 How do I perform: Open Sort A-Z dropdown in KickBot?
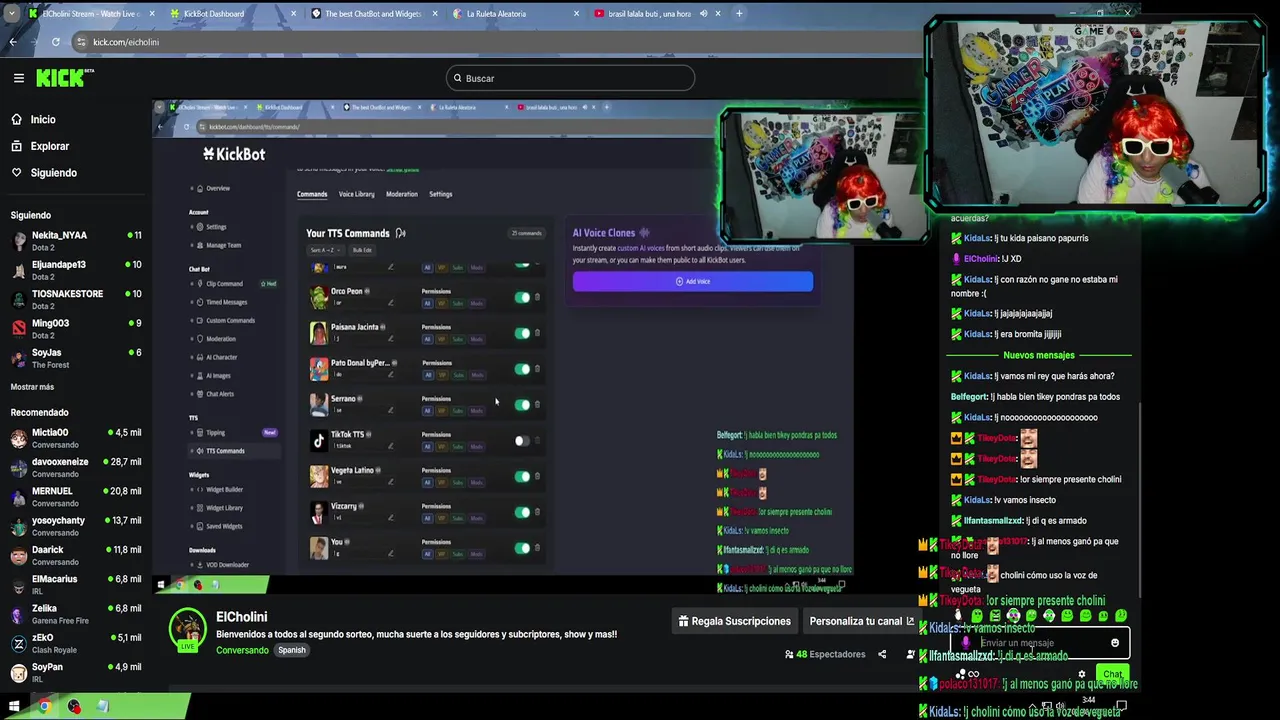coord(325,250)
